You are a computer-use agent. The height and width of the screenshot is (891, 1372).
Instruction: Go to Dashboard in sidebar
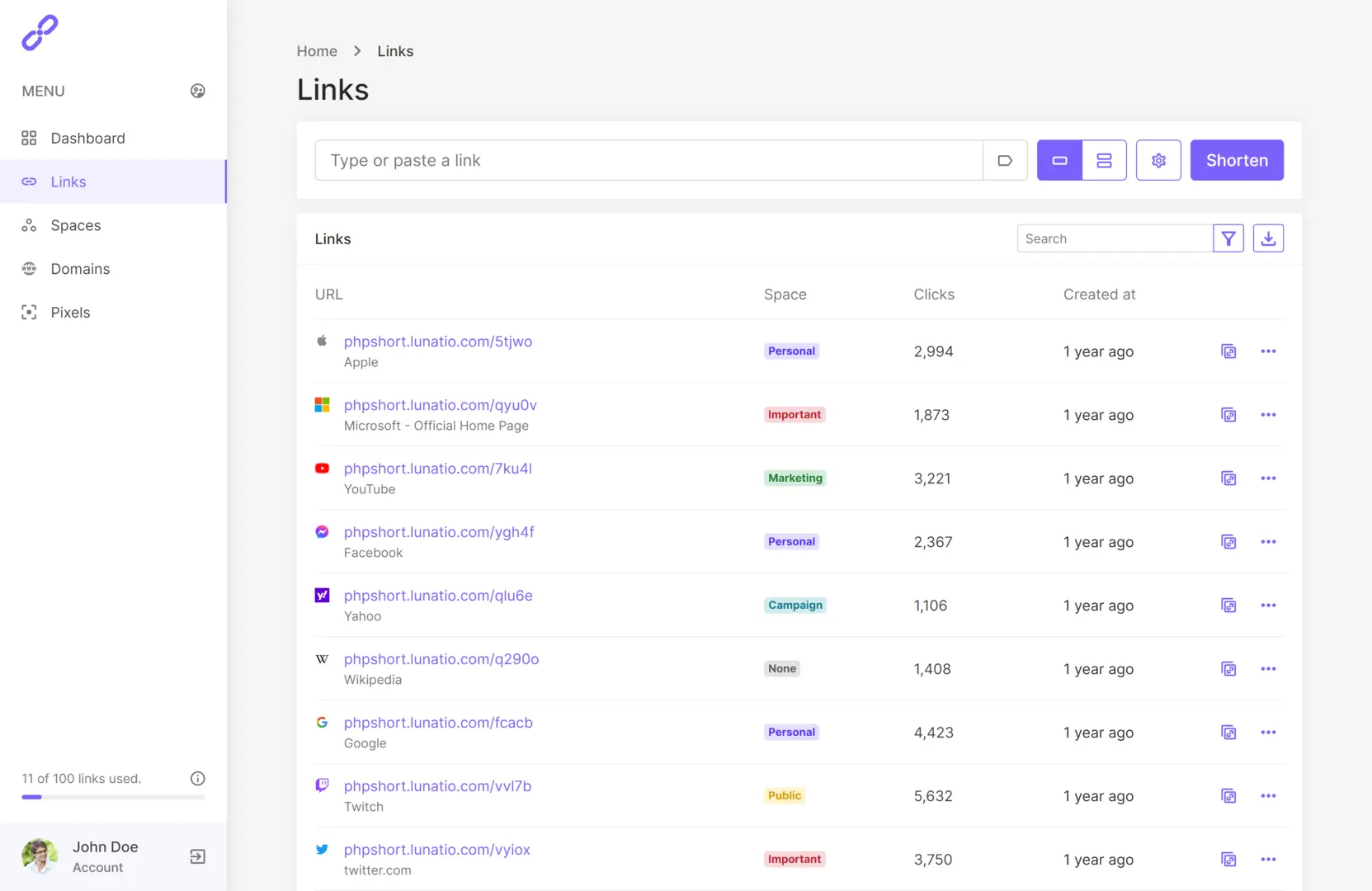(x=87, y=138)
